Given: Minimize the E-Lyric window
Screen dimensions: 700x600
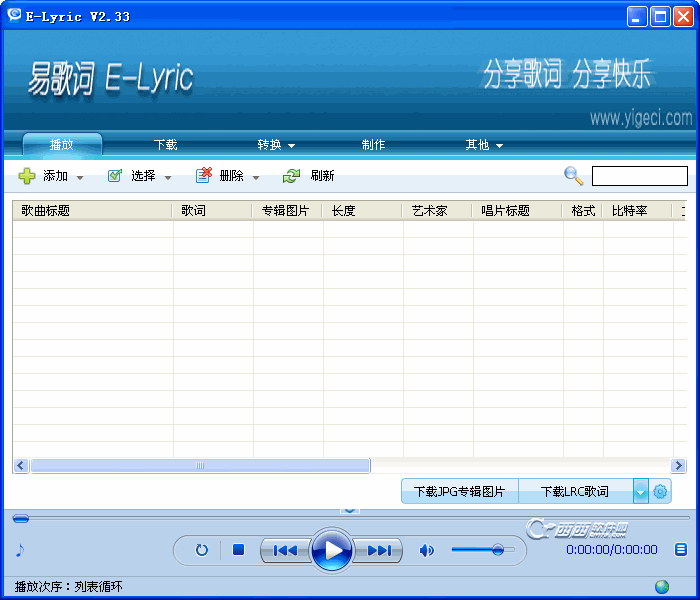Looking at the screenshot, I should [x=637, y=17].
